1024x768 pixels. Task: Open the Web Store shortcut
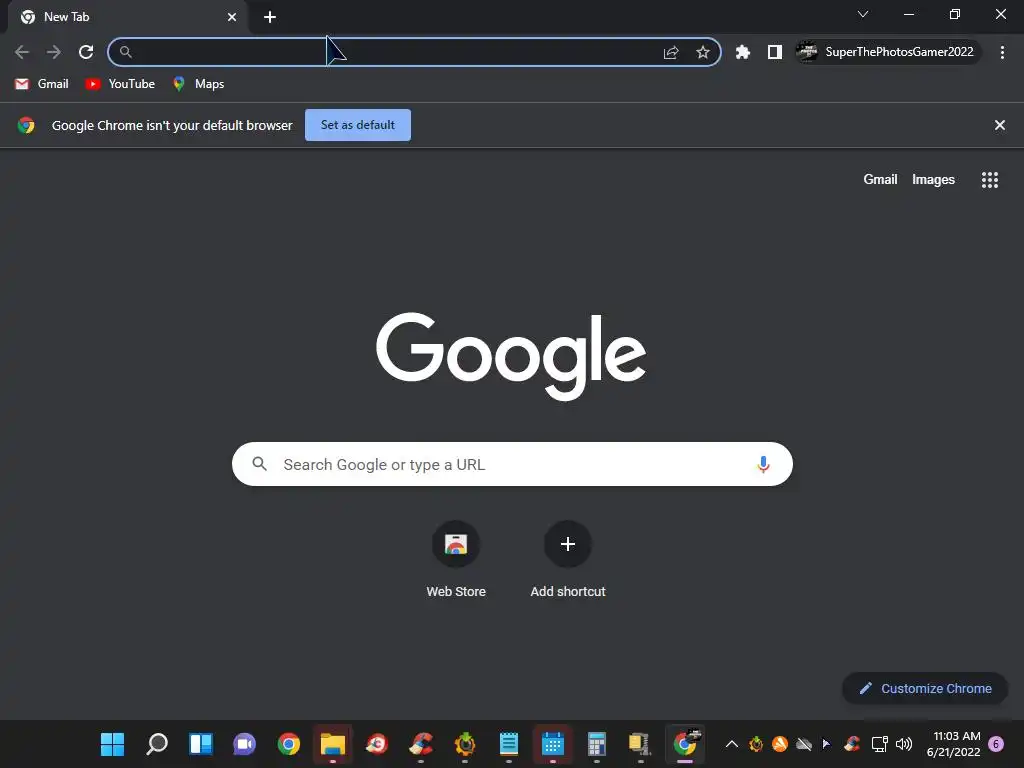coord(456,560)
